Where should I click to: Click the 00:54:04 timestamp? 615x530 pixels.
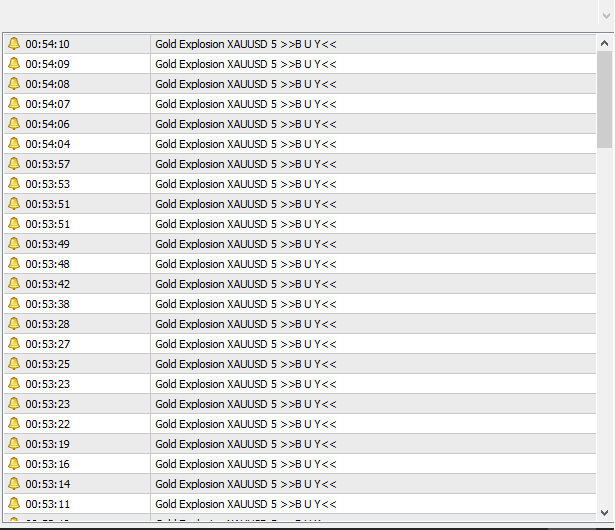tap(47, 144)
